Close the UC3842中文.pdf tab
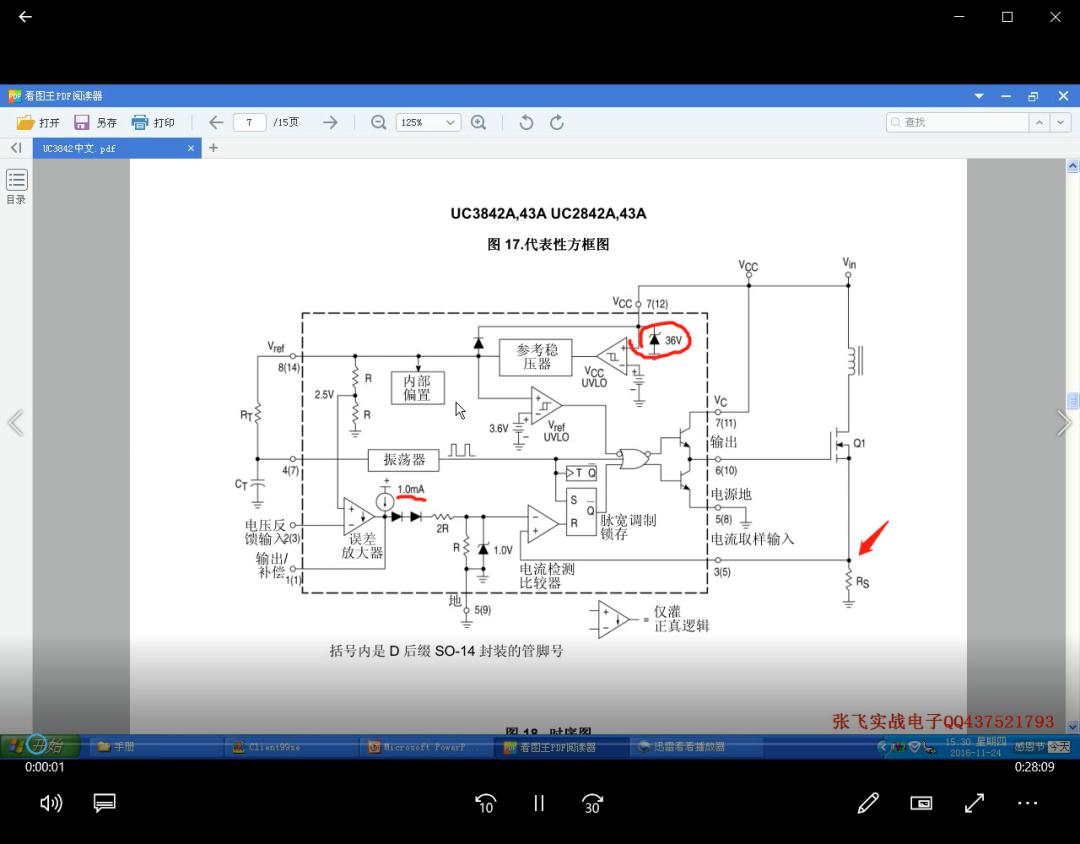The width and height of the screenshot is (1080, 844). point(191,148)
